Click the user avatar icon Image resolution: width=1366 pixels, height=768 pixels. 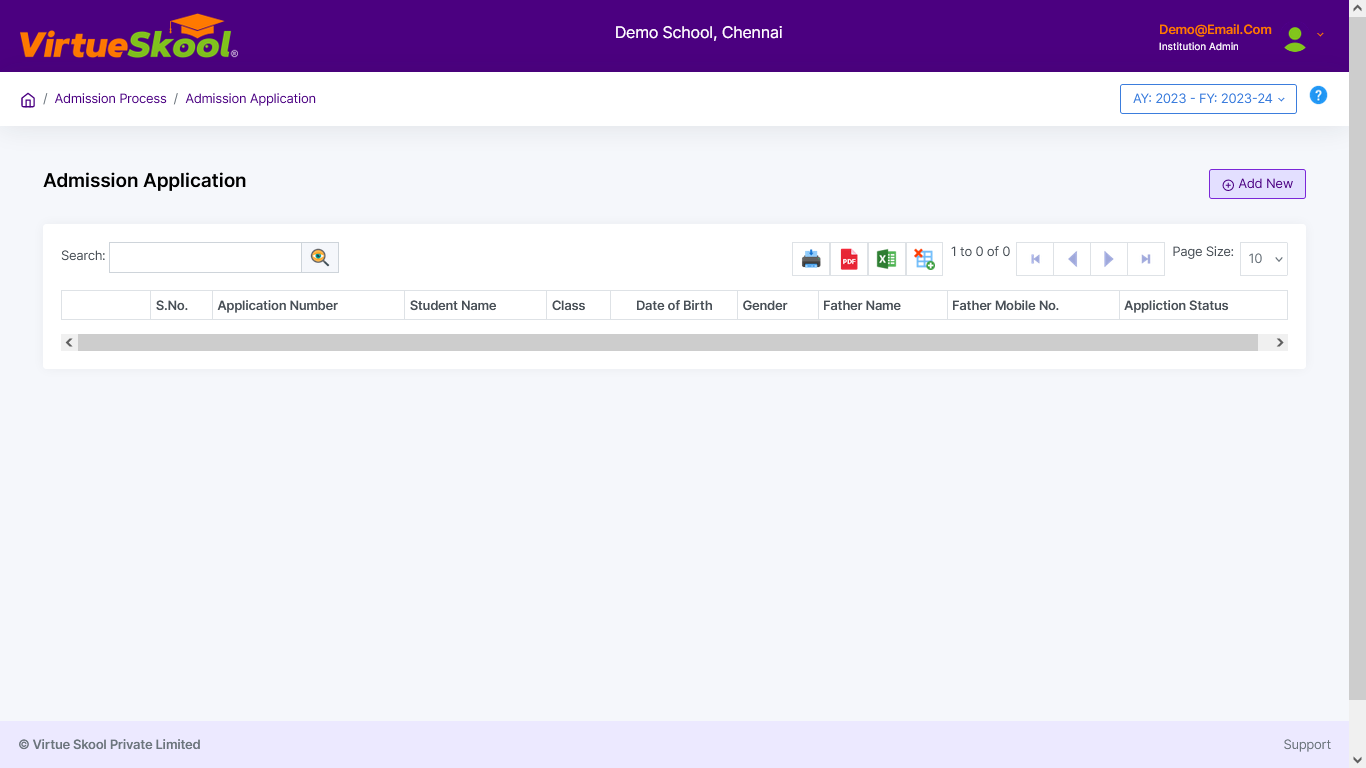(1295, 39)
